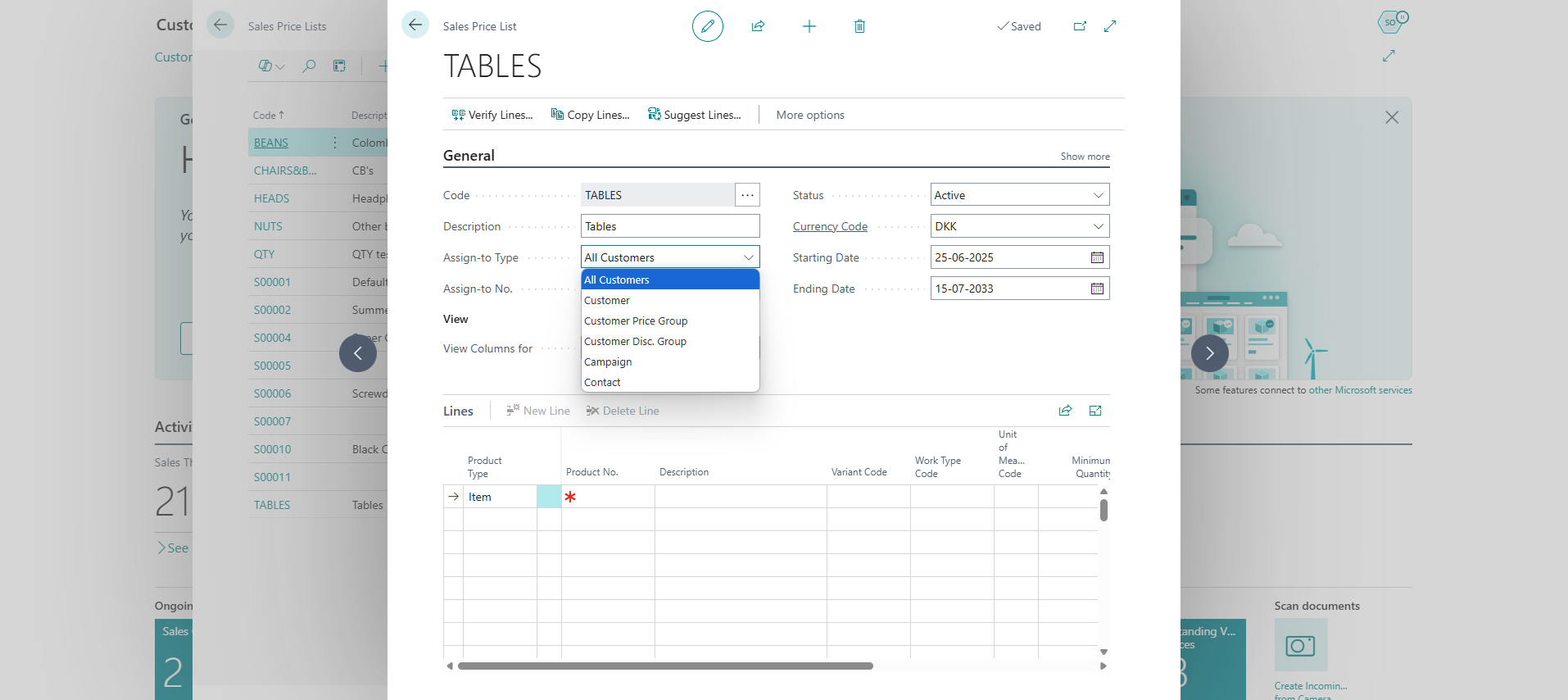Select Campaign option in dropdown
The height and width of the screenshot is (700, 1568).
[x=670, y=361]
